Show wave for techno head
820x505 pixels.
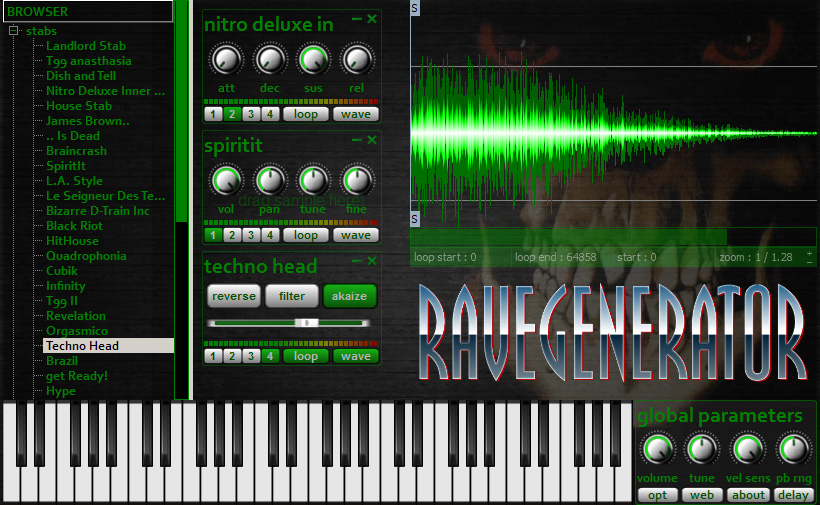point(356,357)
